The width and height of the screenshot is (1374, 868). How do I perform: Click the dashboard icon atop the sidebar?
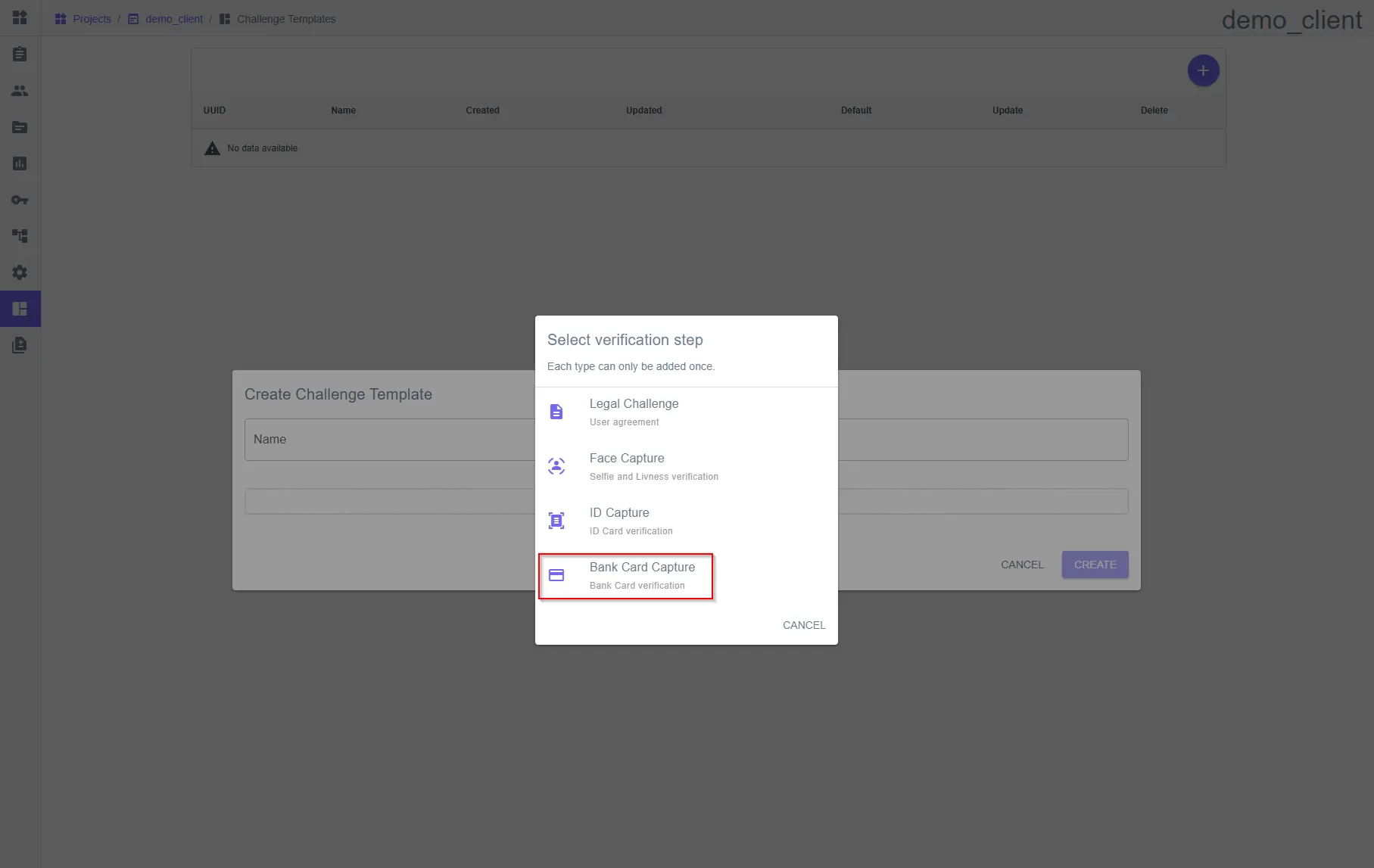(20, 17)
